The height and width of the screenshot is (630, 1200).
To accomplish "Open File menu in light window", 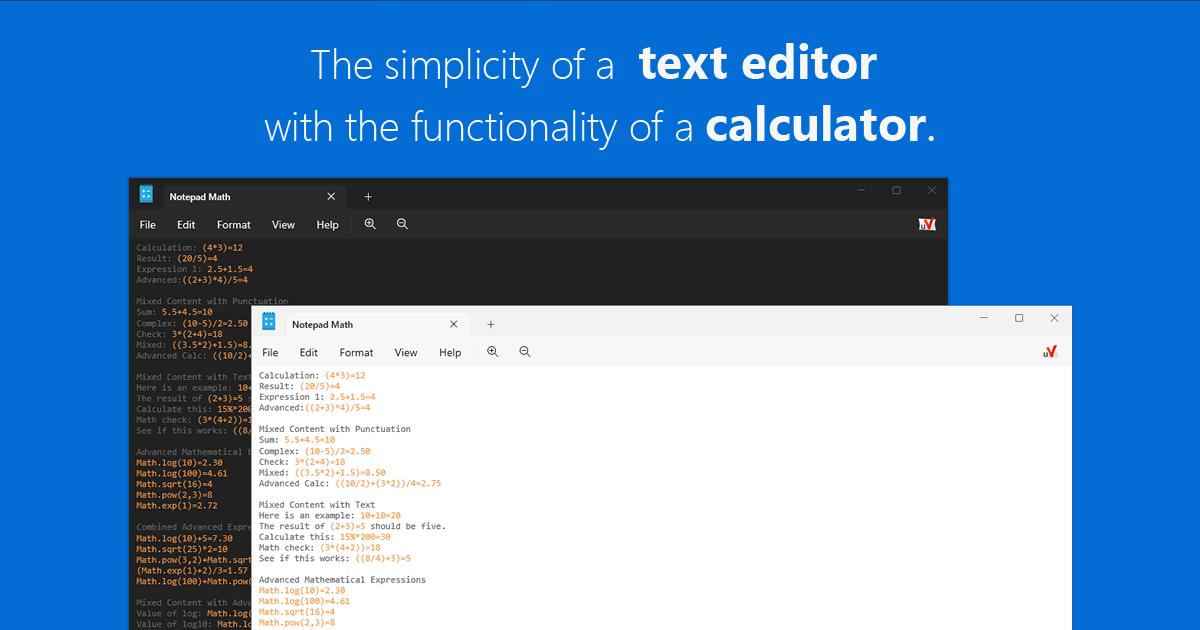I will click(x=270, y=353).
